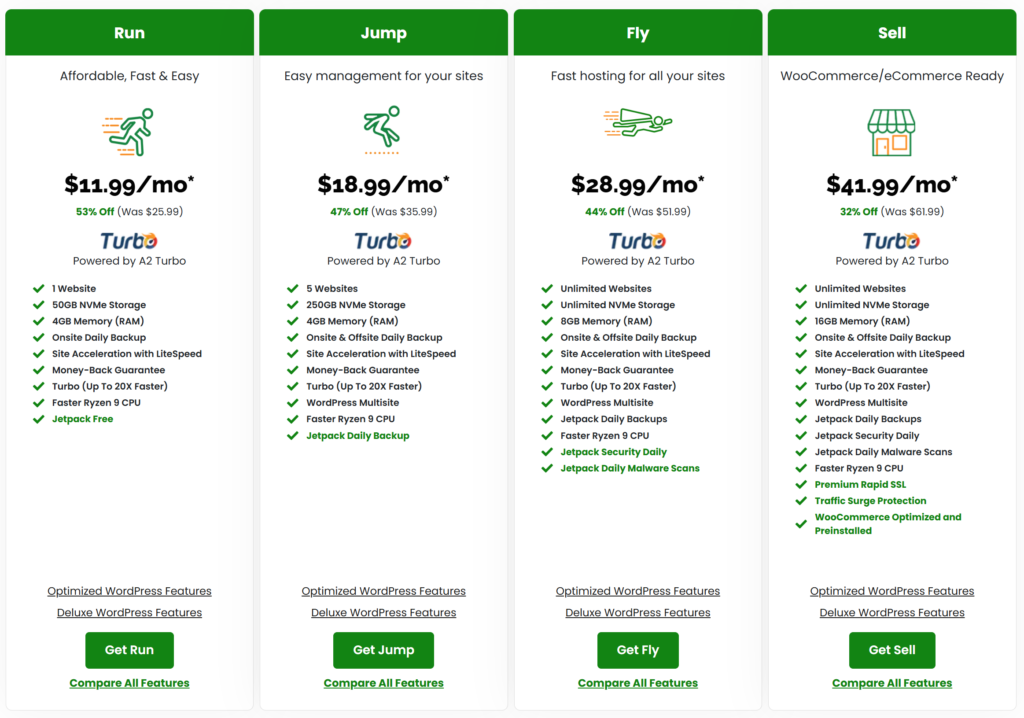Click checkmark next to Premium Rapid SSL
The height and width of the screenshot is (718, 1024).
(801, 484)
